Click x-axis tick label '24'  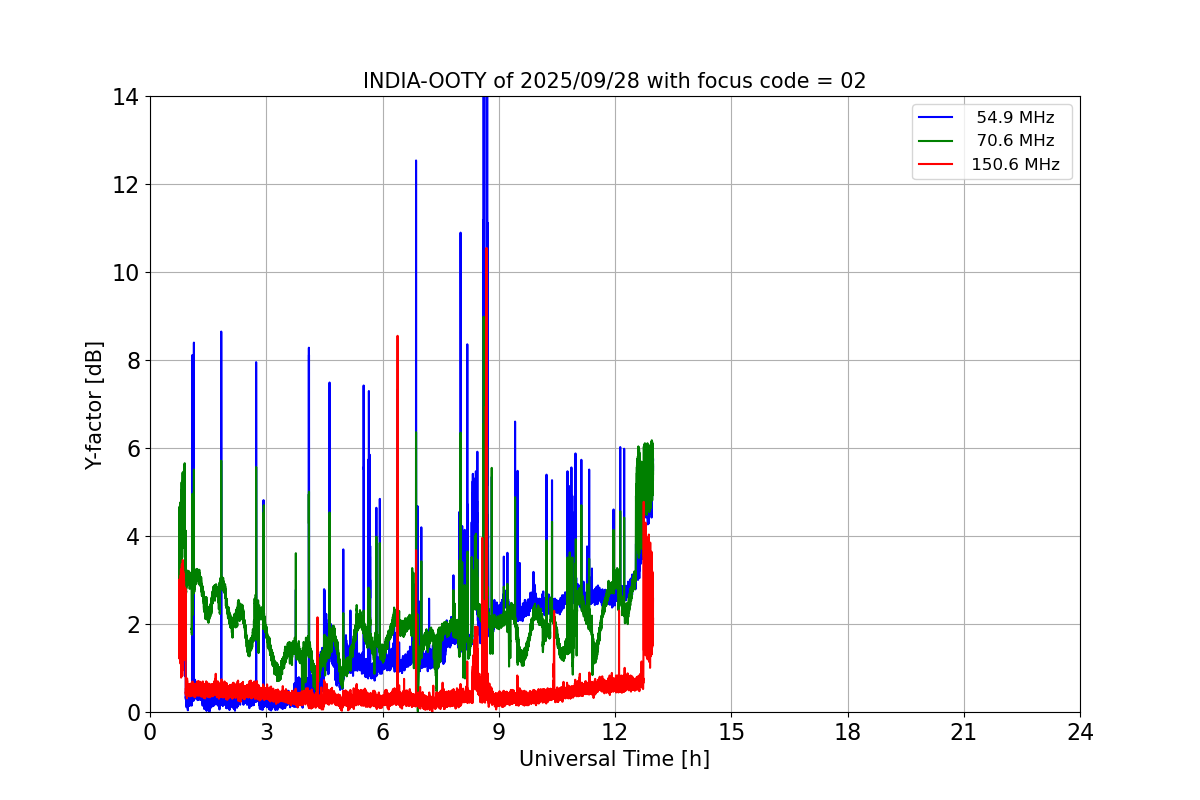pyautogui.click(x=1080, y=732)
